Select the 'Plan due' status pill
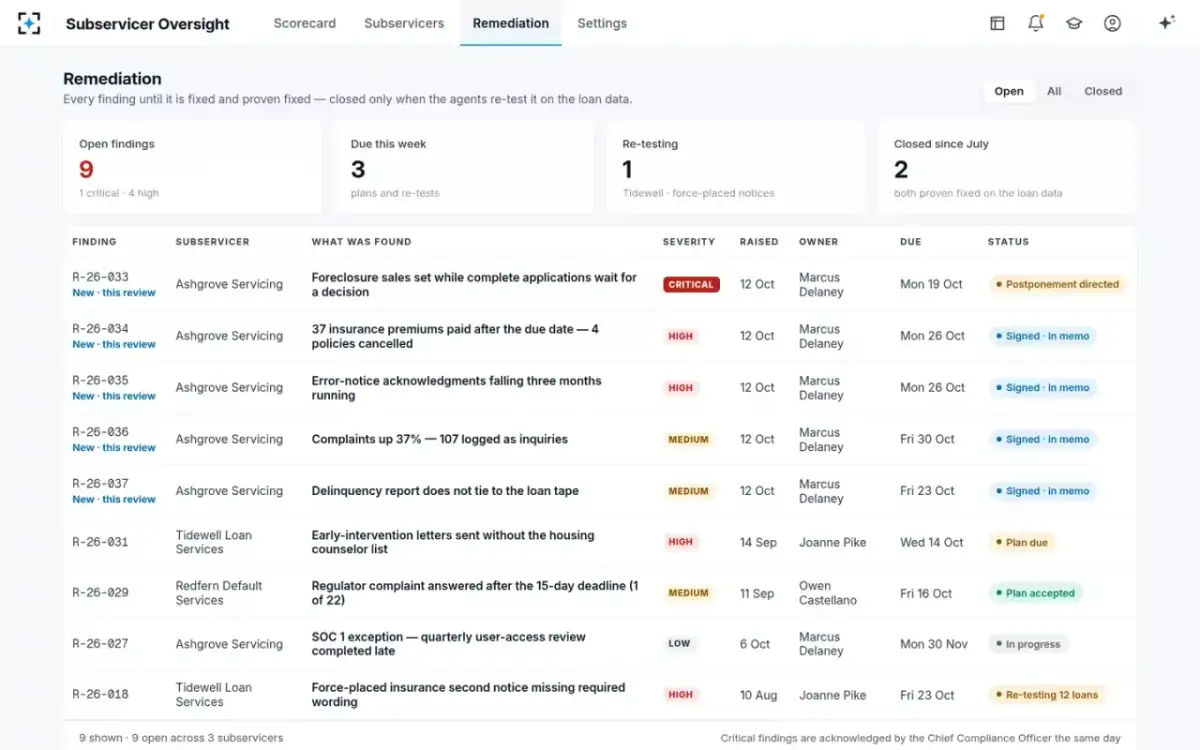The height and width of the screenshot is (750, 1200). pyautogui.click(x=1021, y=542)
